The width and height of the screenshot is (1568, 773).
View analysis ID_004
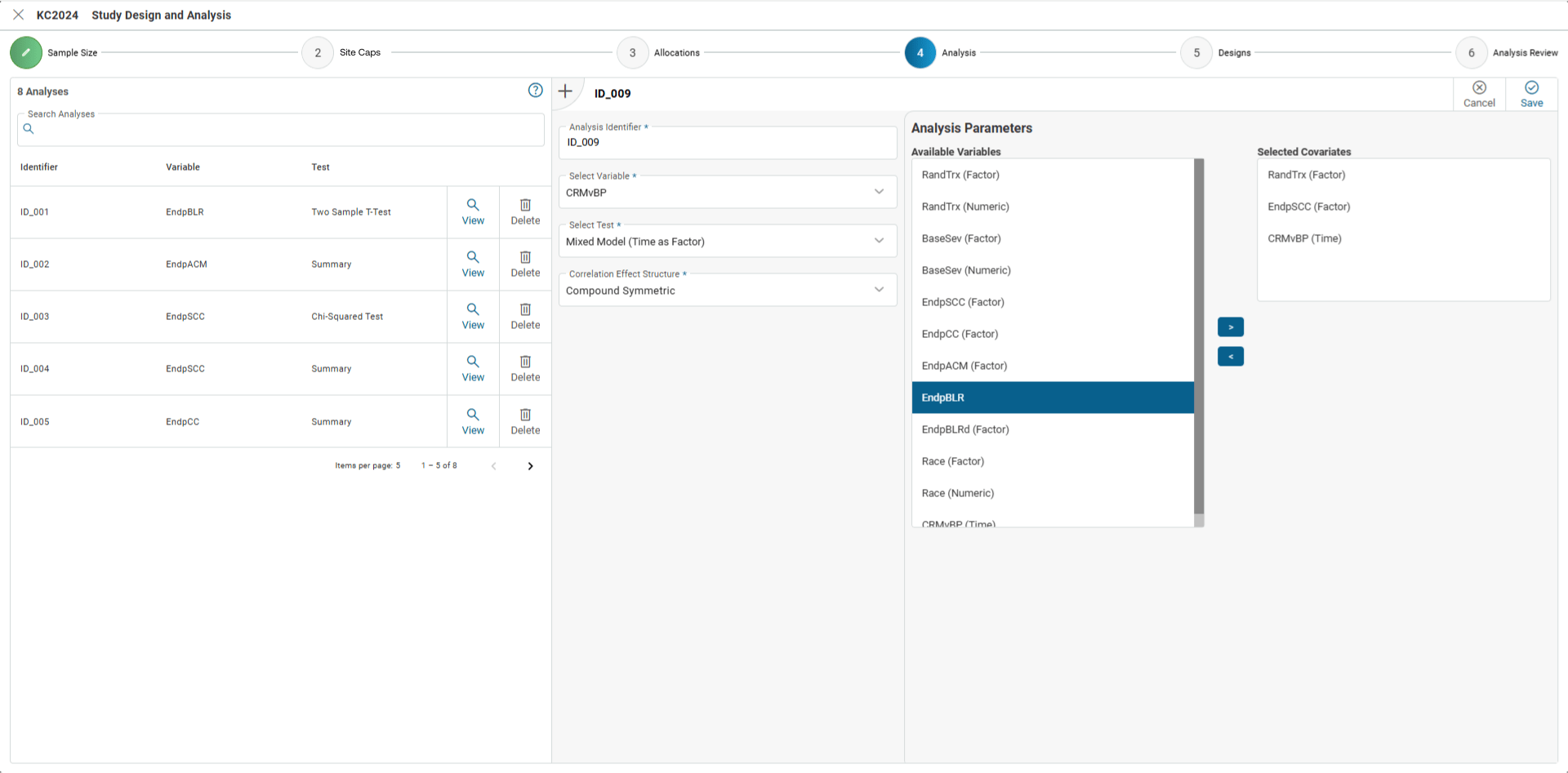click(473, 368)
